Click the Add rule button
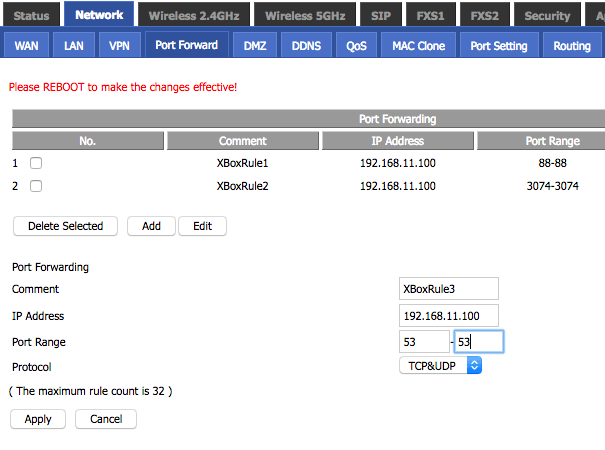The image size is (605, 450). (x=151, y=226)
